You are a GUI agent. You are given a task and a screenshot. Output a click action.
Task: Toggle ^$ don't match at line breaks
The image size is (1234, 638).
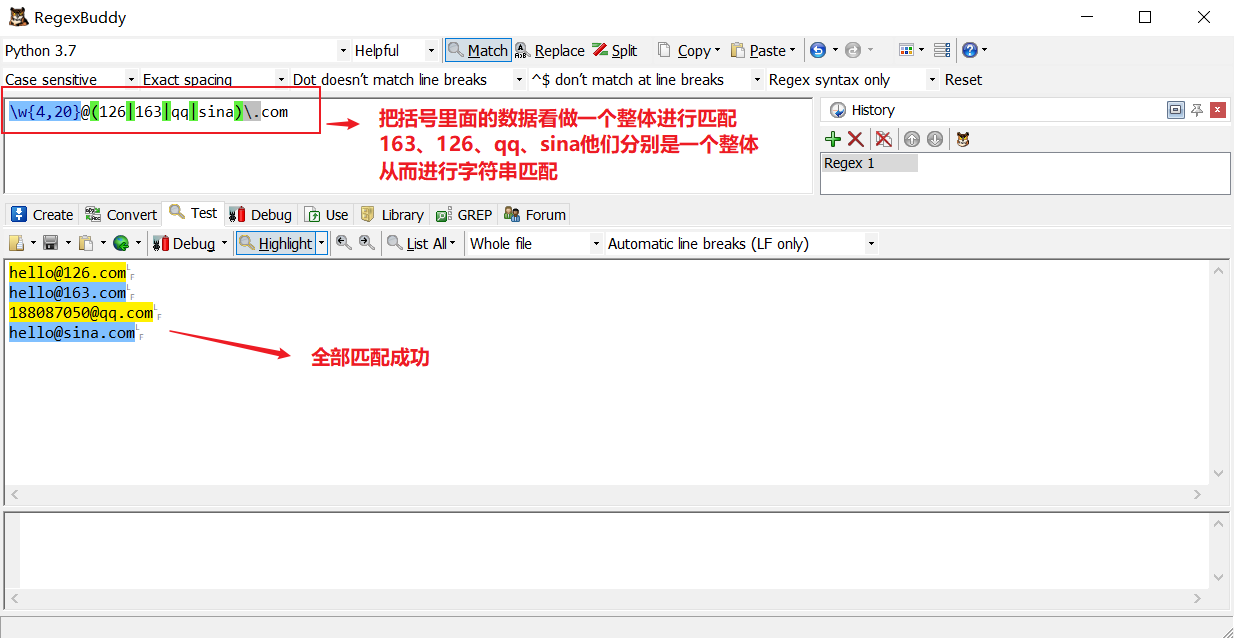(646, 79)
